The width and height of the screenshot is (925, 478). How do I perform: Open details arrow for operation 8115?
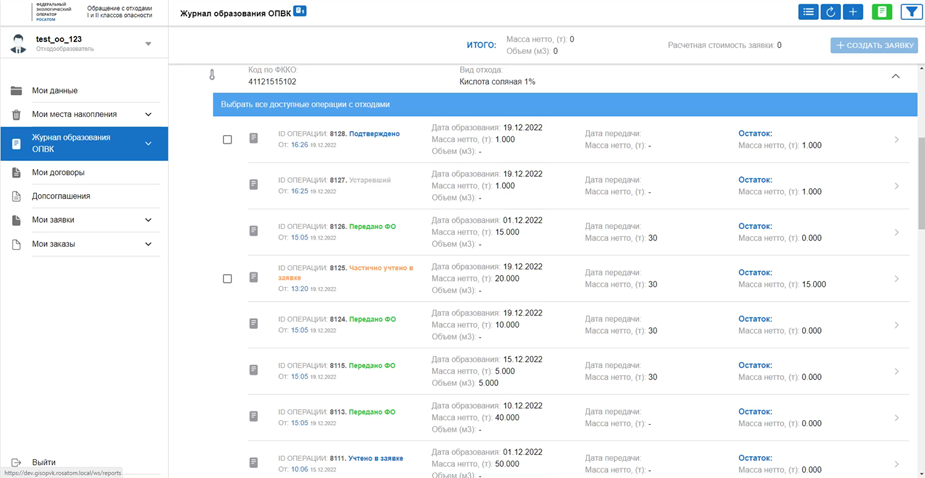point(897,372)
